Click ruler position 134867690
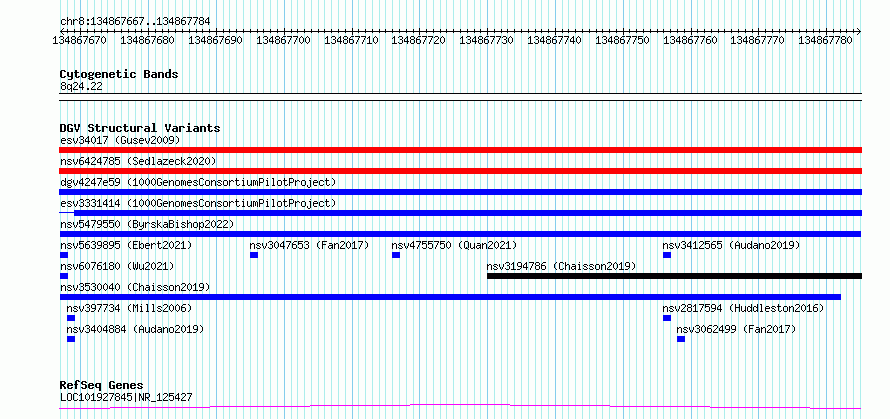Viewport: 890px width, 419px height. click(215, 40)
